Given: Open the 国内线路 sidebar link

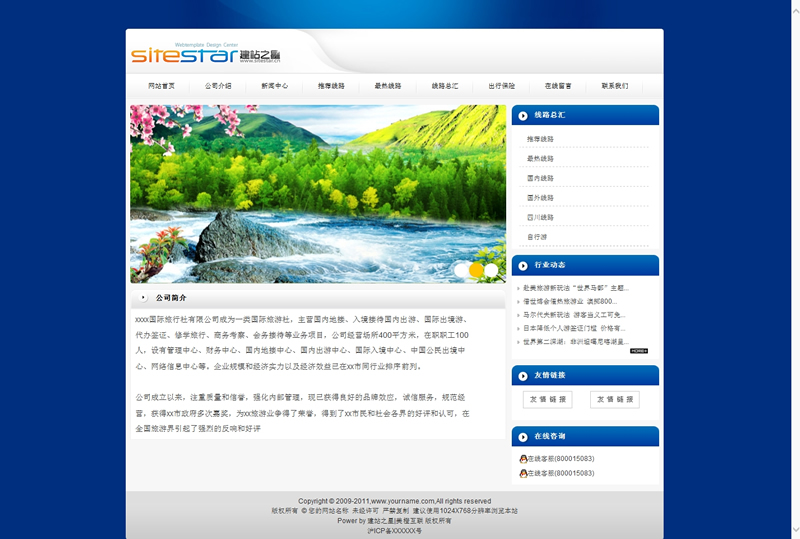Looking at the screenshot, I should point(540,178).
